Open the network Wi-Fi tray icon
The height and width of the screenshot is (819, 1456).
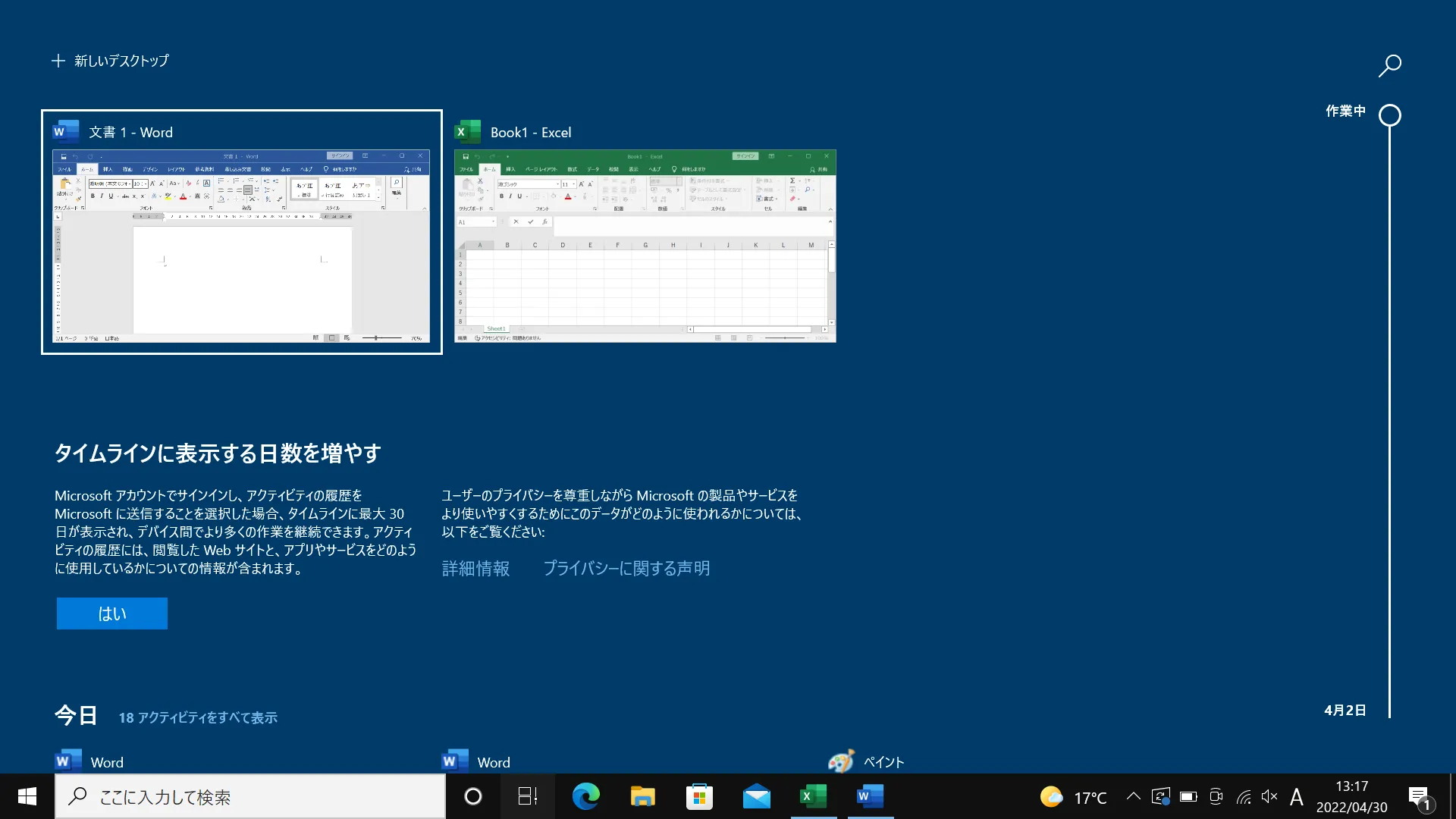tap(1244, 796)
